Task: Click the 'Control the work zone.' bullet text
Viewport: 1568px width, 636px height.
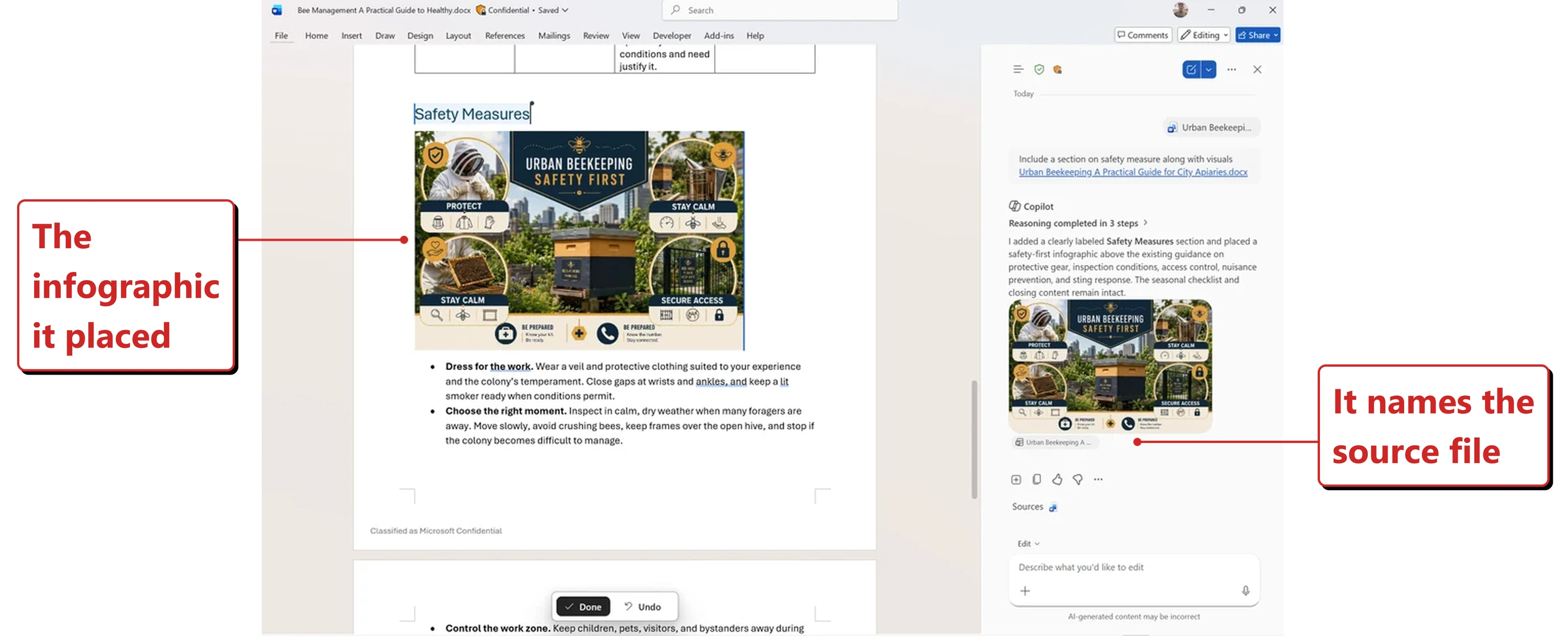Action: tap(498, 628)
